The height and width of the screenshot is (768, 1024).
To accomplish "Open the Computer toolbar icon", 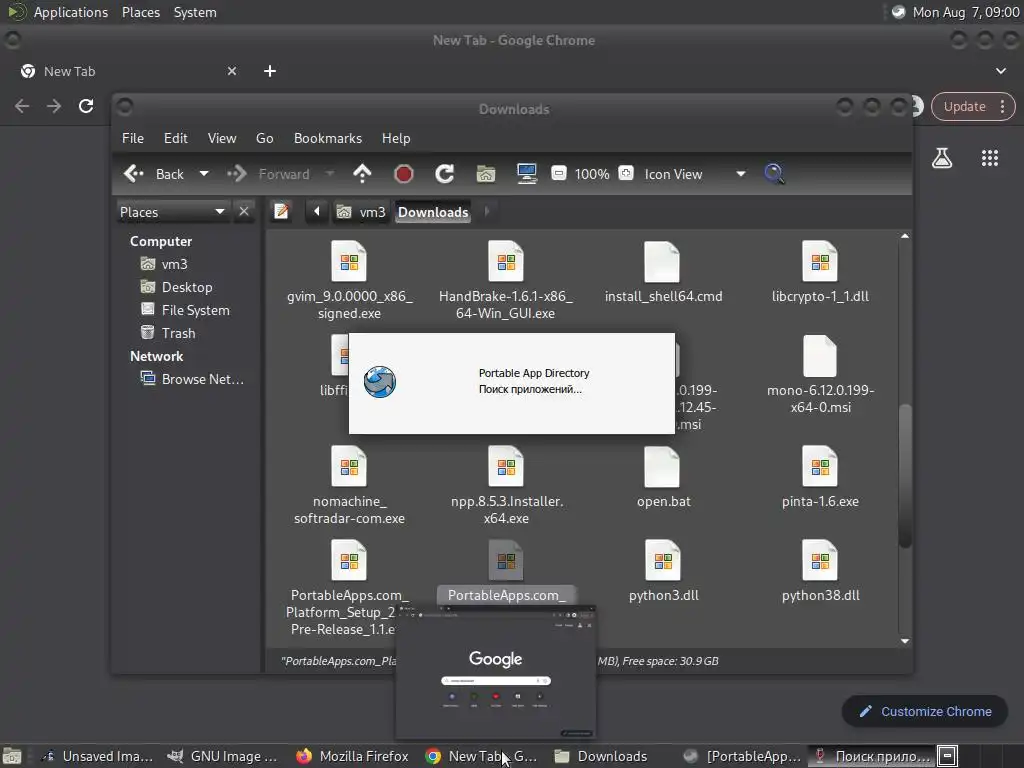I will pos(526,174).
